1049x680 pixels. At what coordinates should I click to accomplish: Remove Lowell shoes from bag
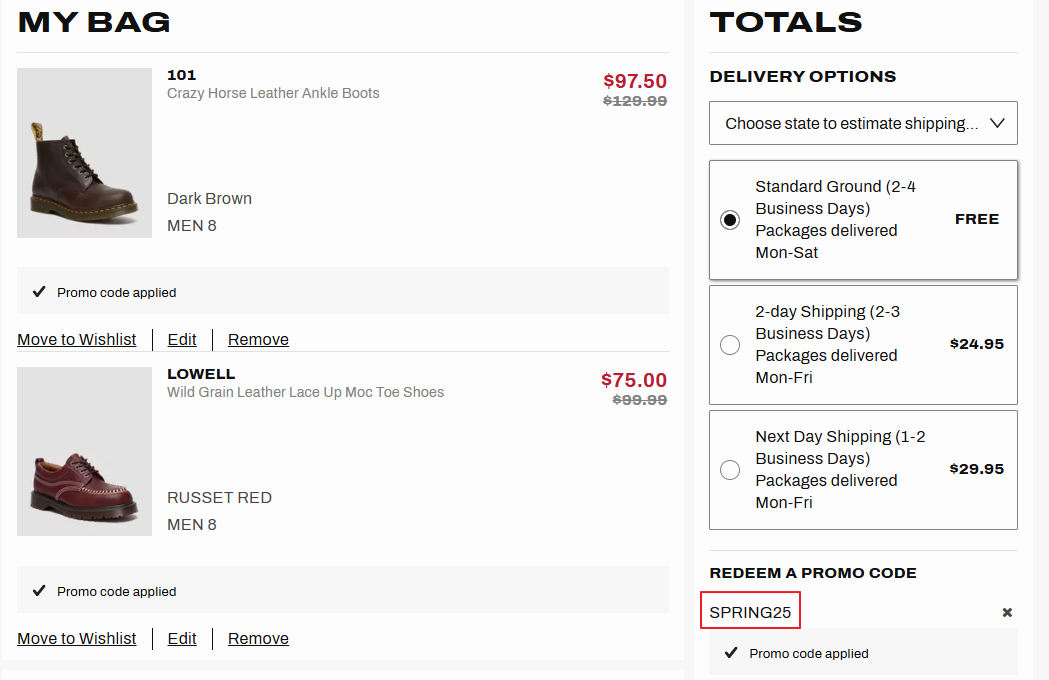coord(258,639)
